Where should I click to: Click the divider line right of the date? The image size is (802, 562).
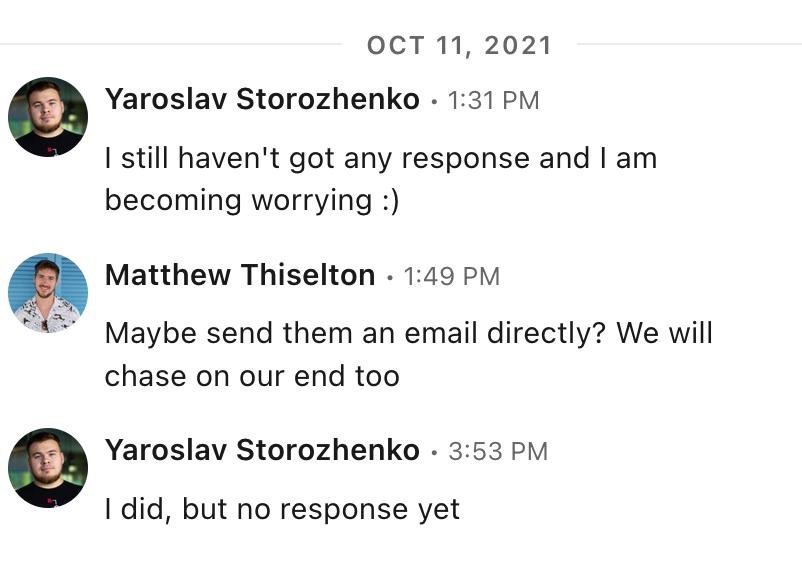688,44
